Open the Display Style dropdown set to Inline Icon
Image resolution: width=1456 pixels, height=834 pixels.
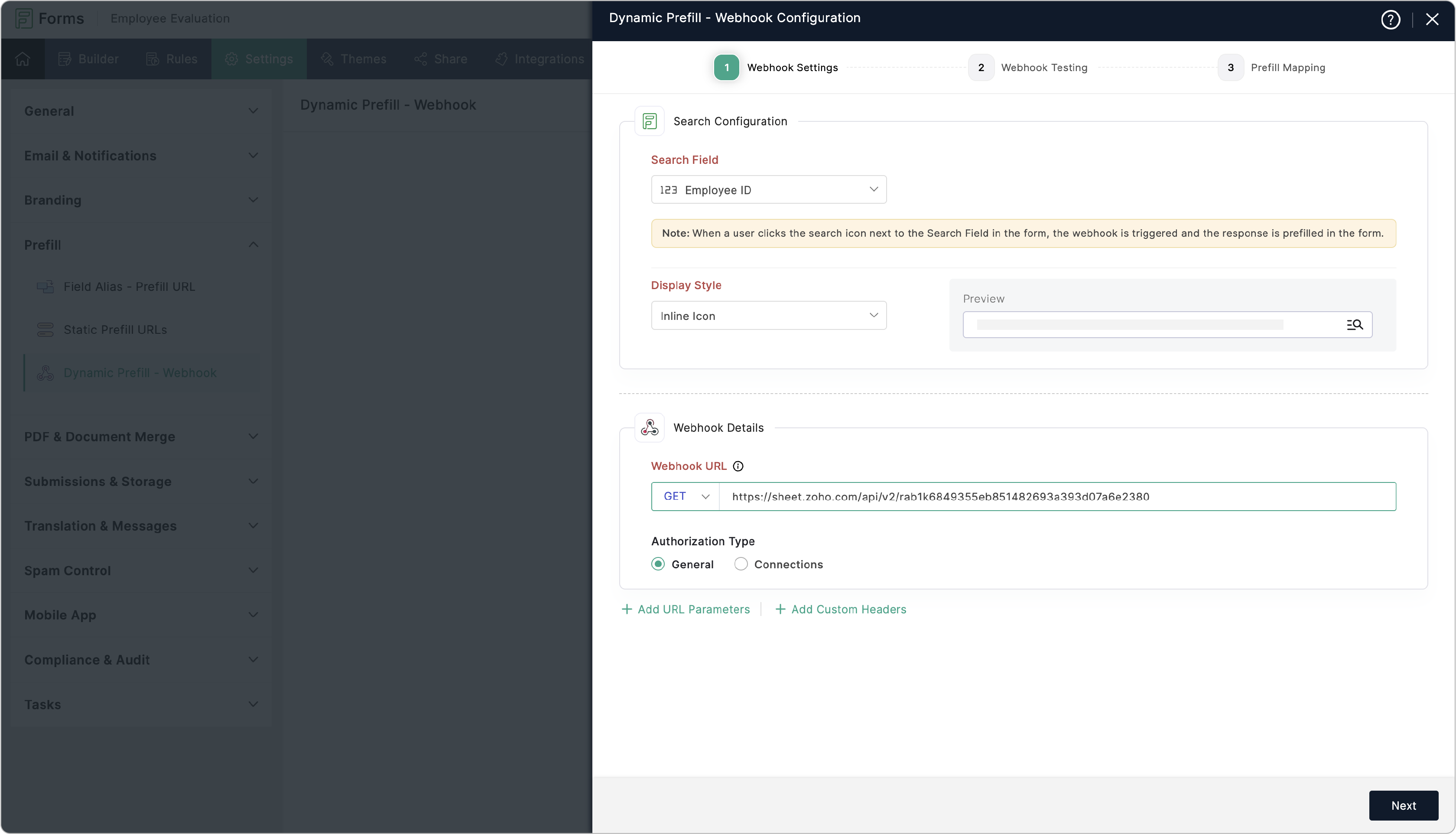768,315
